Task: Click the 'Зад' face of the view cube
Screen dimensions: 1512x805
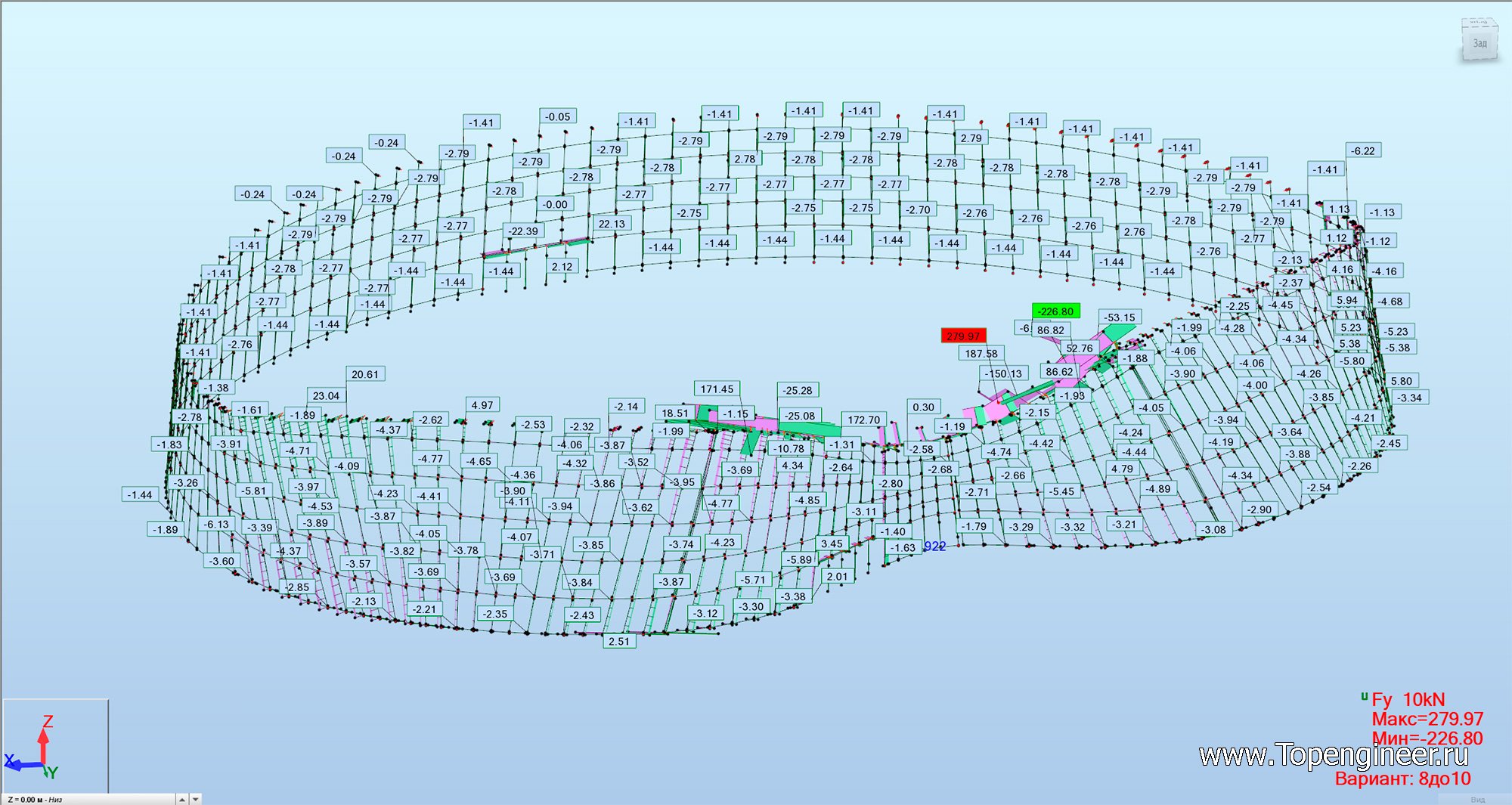Action: (x=1479, y=44)
